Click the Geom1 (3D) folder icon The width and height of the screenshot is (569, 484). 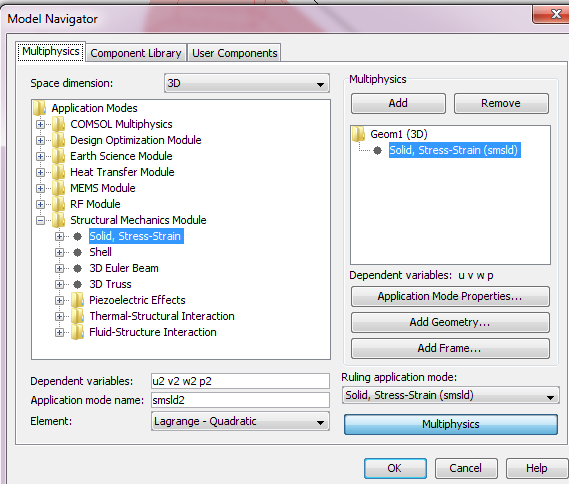click(359, 134)
